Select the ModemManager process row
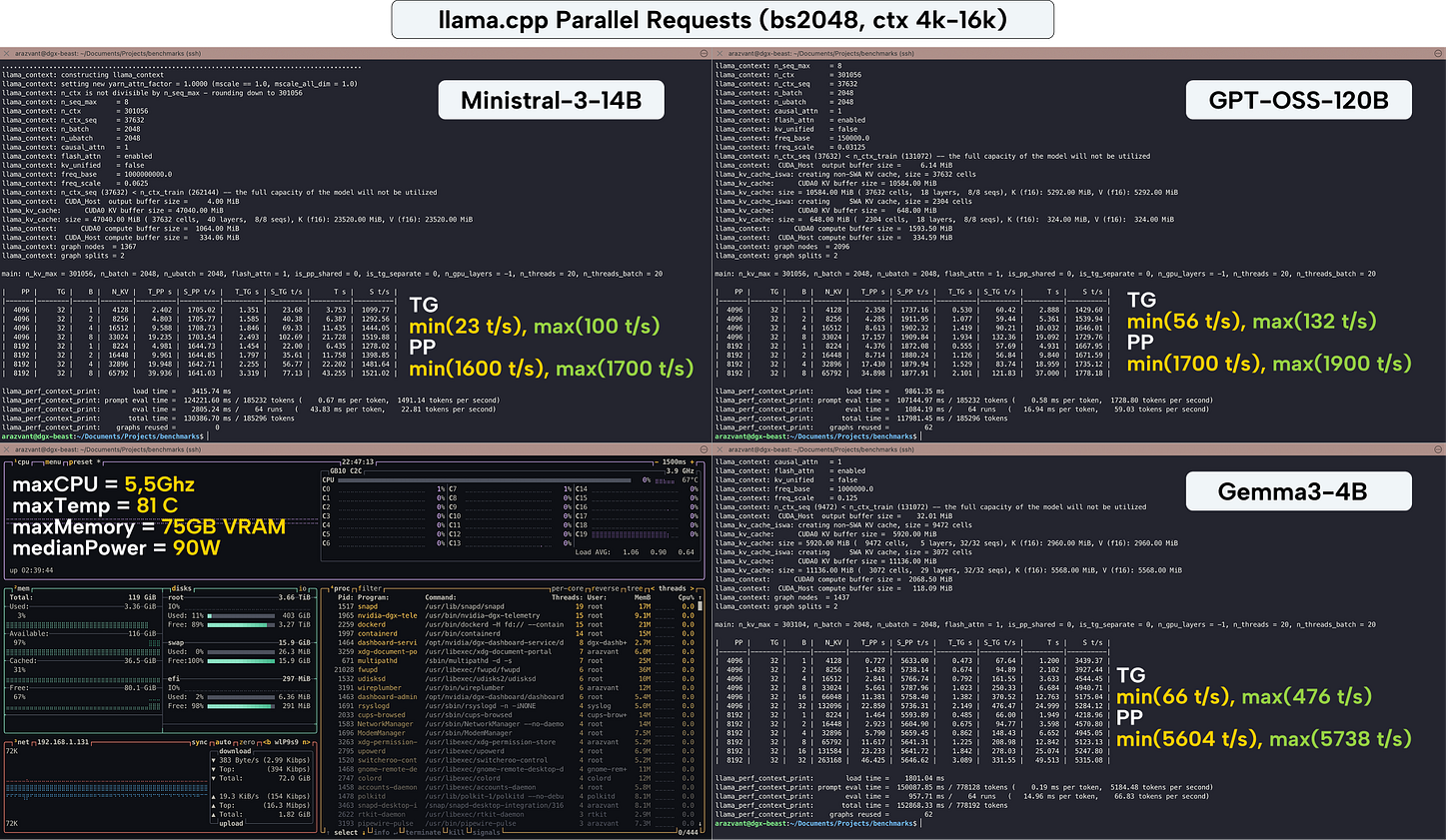 (515, 732)
